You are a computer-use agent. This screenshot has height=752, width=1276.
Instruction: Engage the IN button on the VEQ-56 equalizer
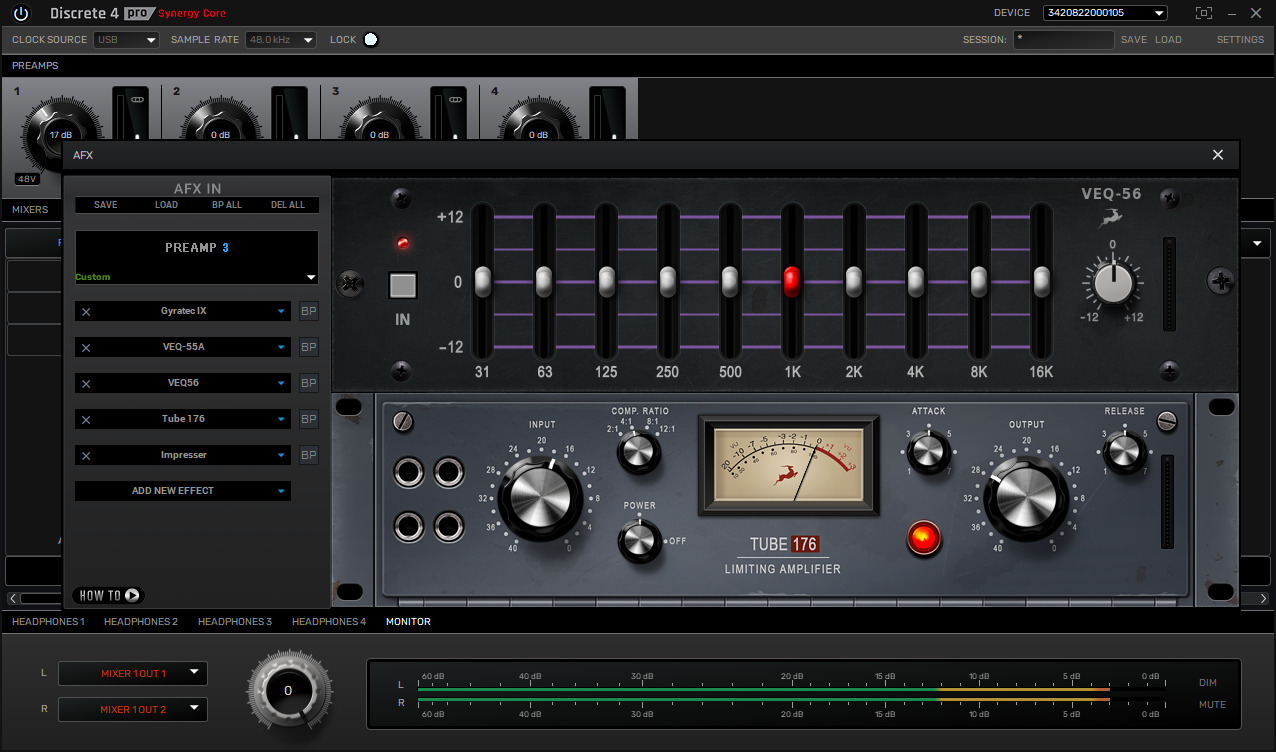coord(402,285)
